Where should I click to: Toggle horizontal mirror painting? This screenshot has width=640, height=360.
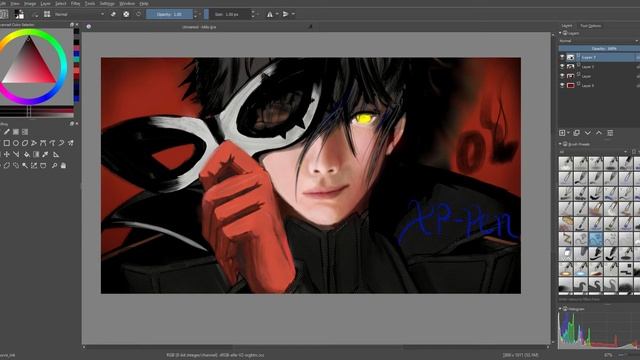coord(269,14)
